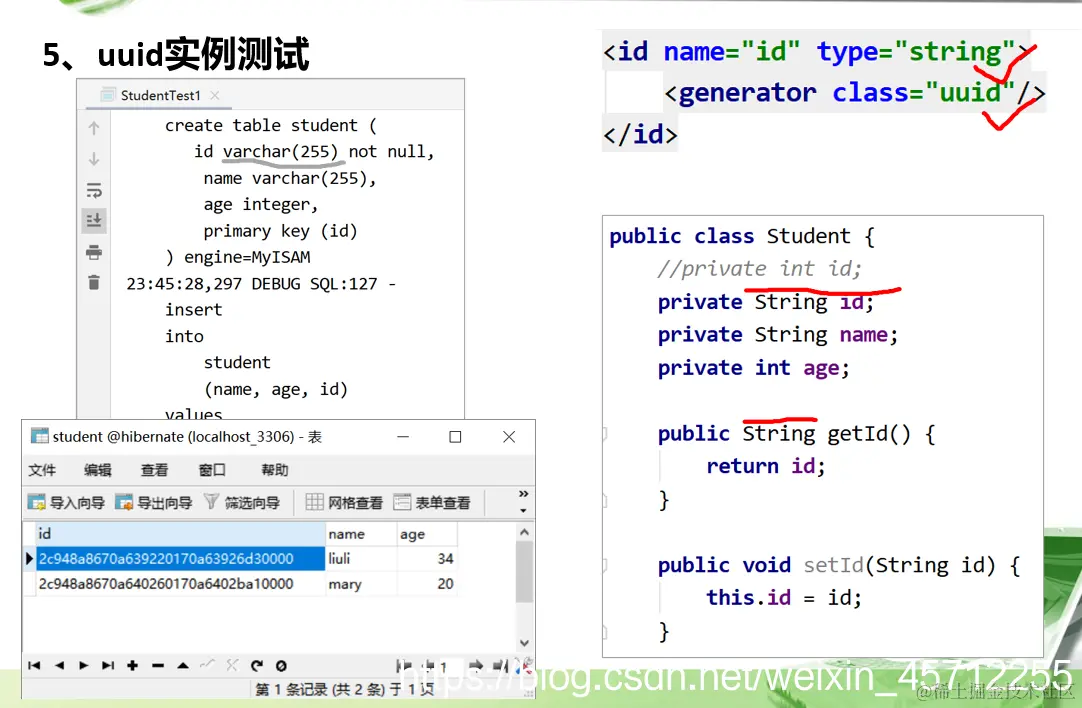Expand the Navicat toolbar overflow chevron
Viewport: 1082px width, 708px height.
pos(523,494)
